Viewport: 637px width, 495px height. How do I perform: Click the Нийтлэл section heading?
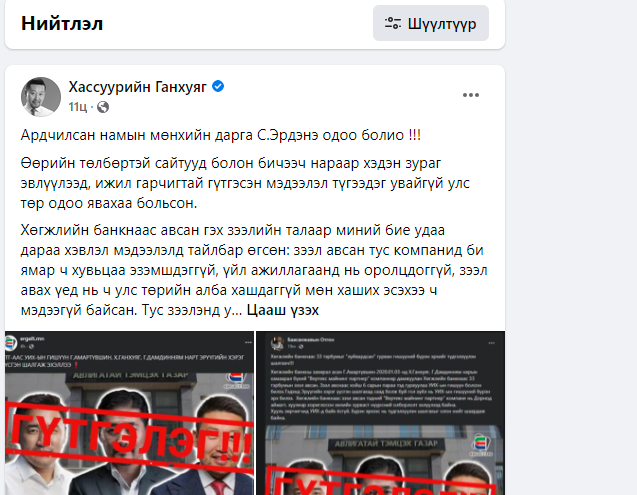click(62, 23)
